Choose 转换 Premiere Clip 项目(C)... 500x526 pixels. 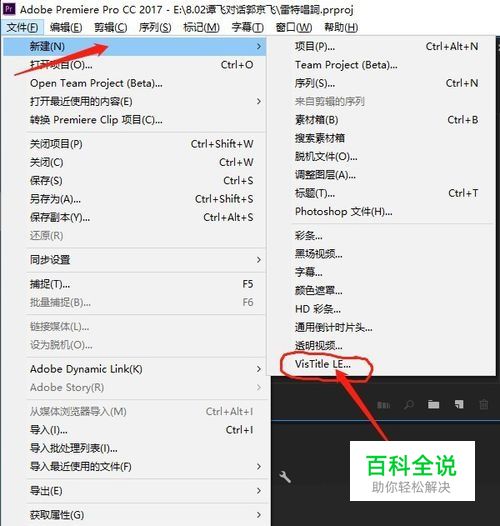[x=134, y=120]
